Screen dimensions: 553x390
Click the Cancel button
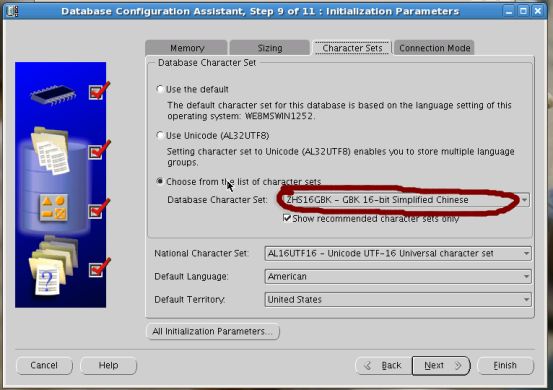[x=44, y=365]
